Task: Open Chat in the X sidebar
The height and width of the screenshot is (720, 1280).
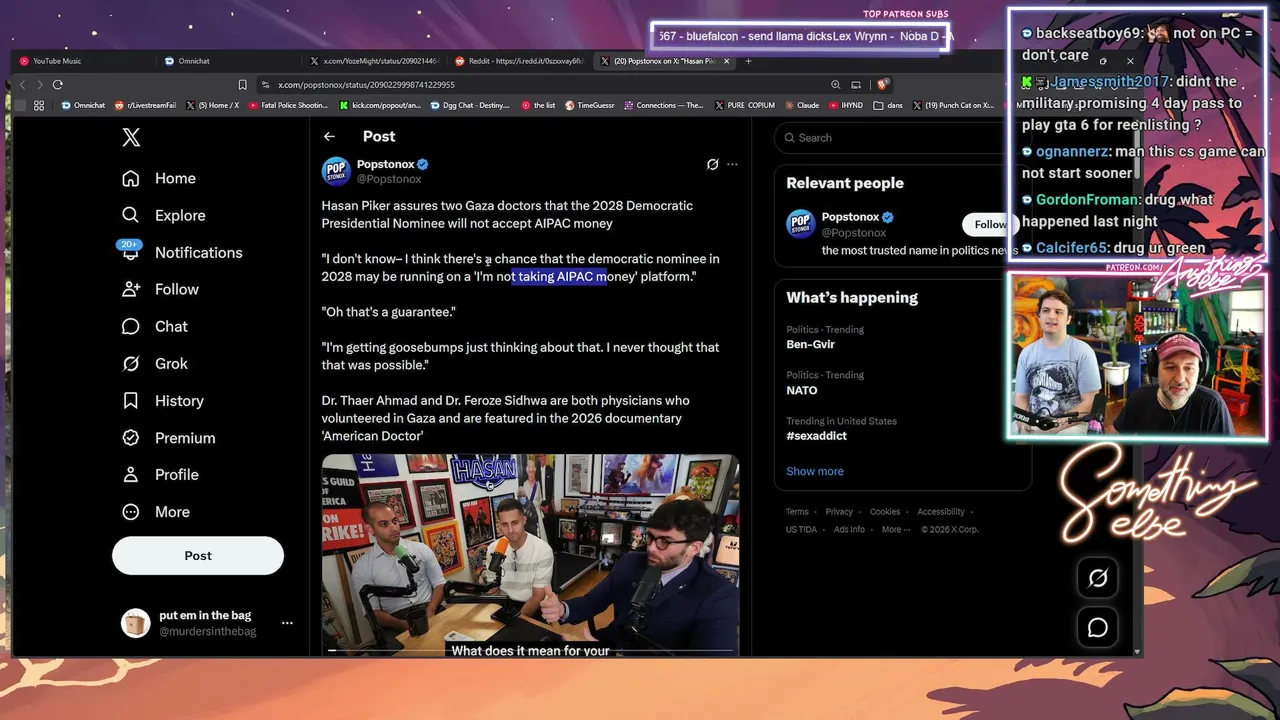Action: pos(155,326)
